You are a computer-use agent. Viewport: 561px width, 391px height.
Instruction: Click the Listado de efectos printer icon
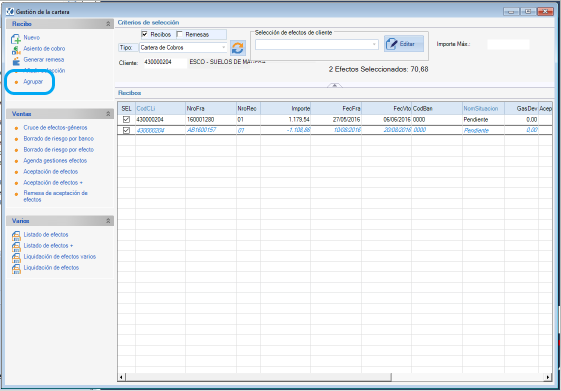click(x=16, y=235)
